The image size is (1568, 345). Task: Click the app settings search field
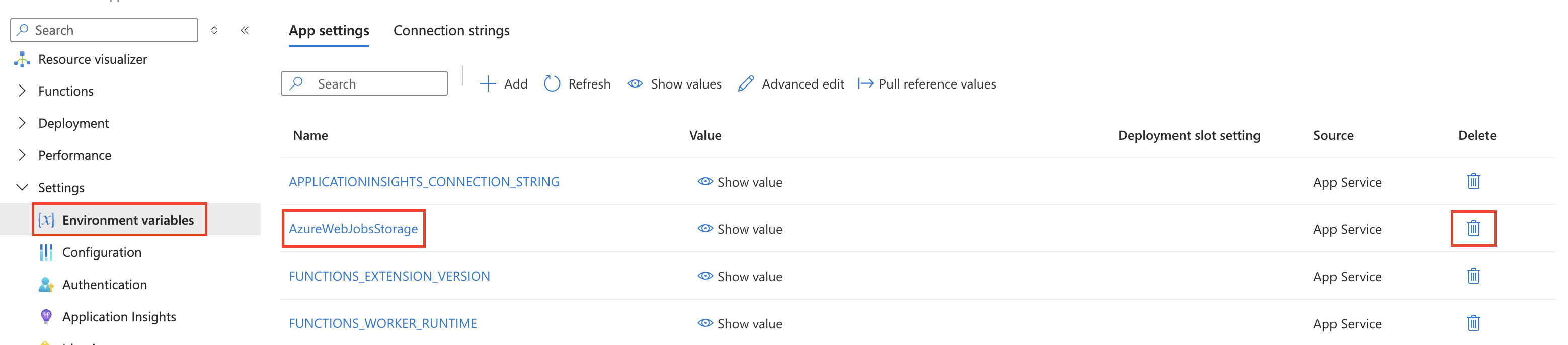[364, 83]
